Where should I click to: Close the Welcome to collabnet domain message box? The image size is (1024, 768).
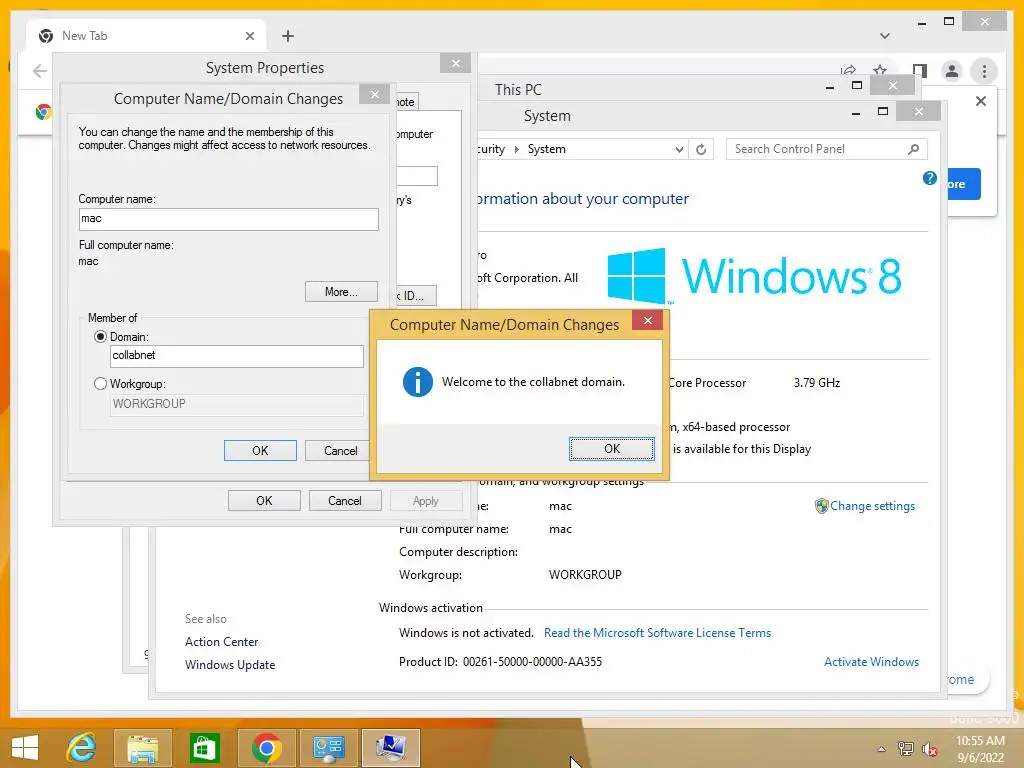pyautogui.click(x=647, y=320)
